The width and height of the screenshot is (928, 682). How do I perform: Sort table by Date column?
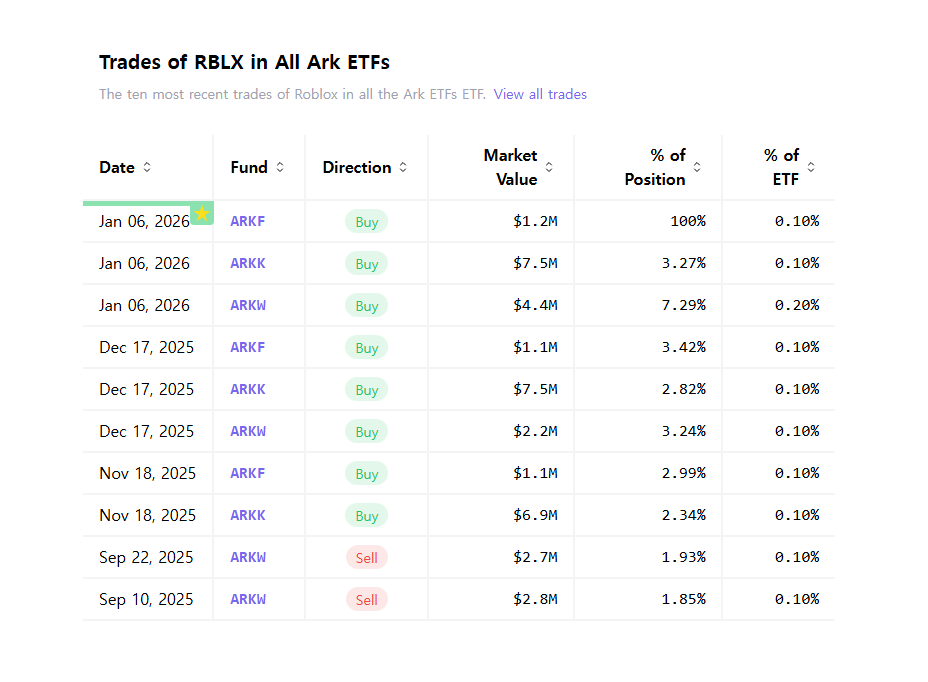point(147,167)
